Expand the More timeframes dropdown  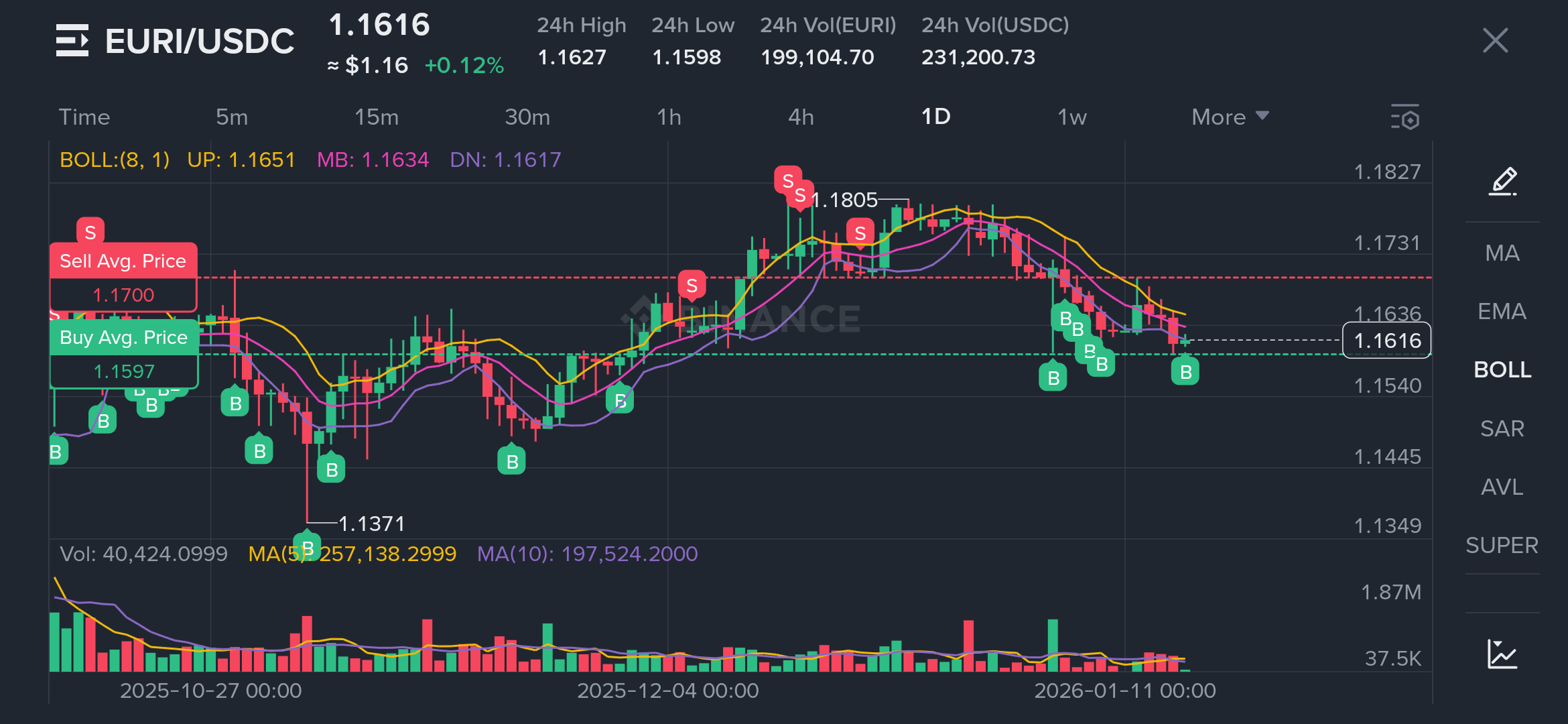[x=1230, y=117]
